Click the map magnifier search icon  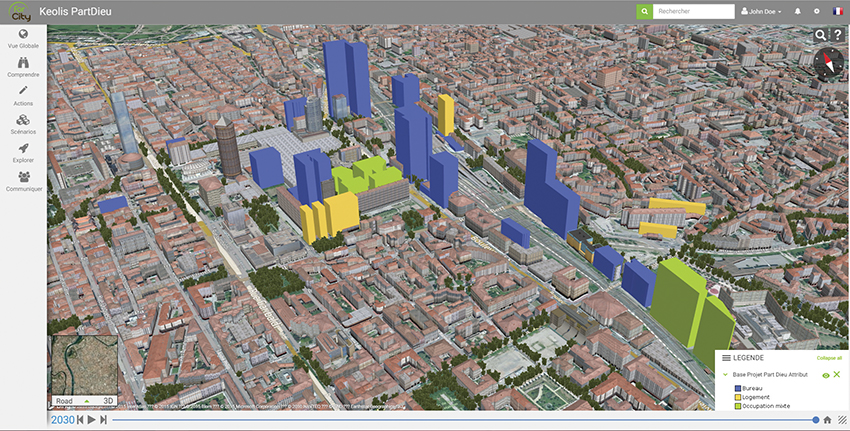821,35
